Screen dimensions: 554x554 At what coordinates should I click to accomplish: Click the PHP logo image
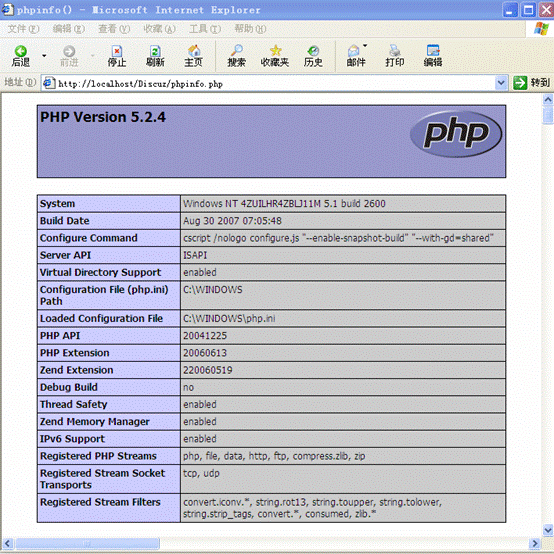point(456,134)
